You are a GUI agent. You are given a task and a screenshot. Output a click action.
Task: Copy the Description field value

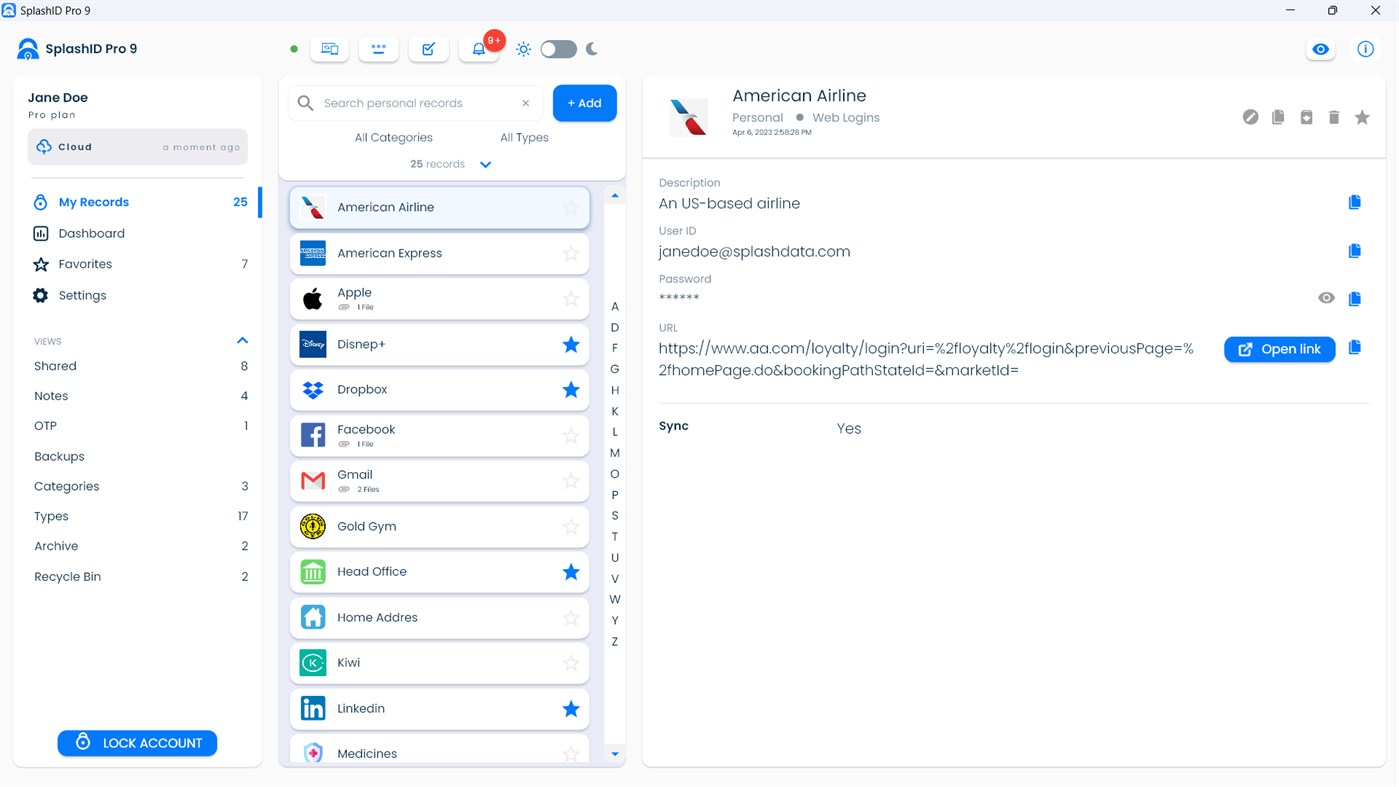(x=1355, y=202)
